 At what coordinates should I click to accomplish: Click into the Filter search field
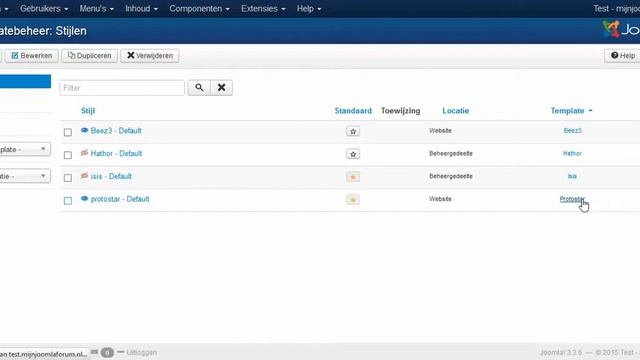pos(122,88)
